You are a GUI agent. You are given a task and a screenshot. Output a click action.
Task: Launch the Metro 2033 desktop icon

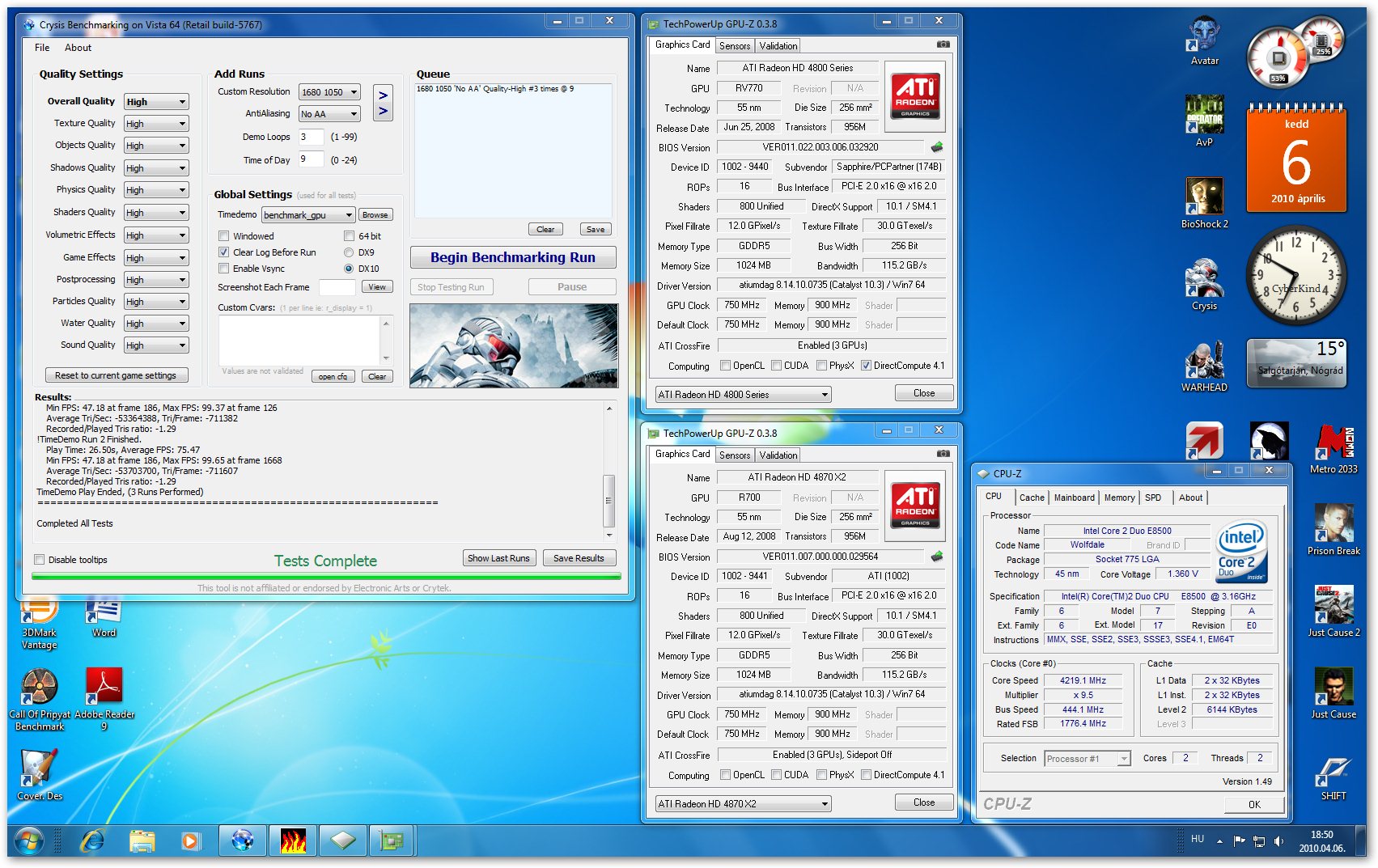1333,448
